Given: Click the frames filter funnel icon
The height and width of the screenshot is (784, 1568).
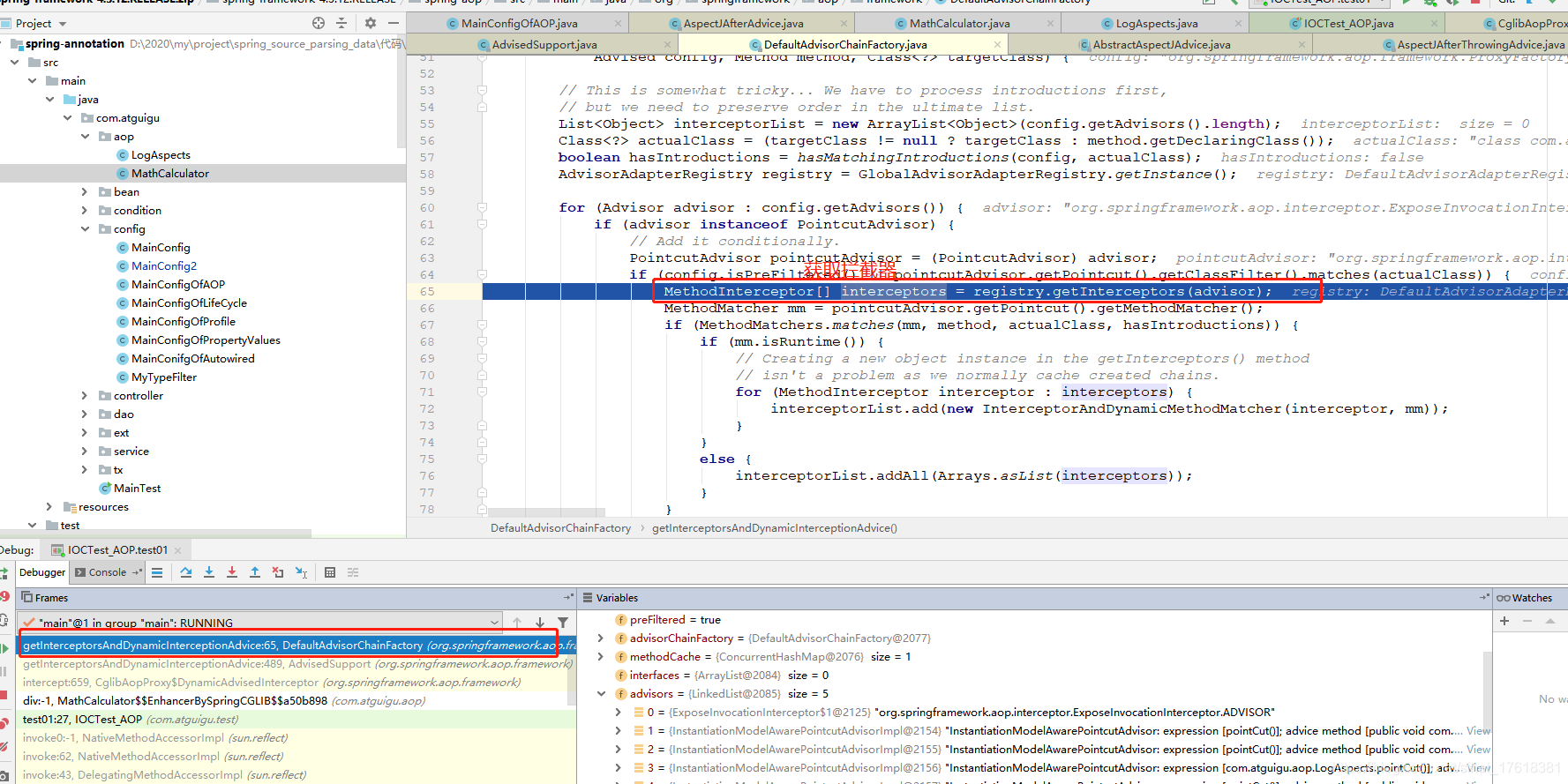Looking at the screenshot, I should [x=563, y=623].
